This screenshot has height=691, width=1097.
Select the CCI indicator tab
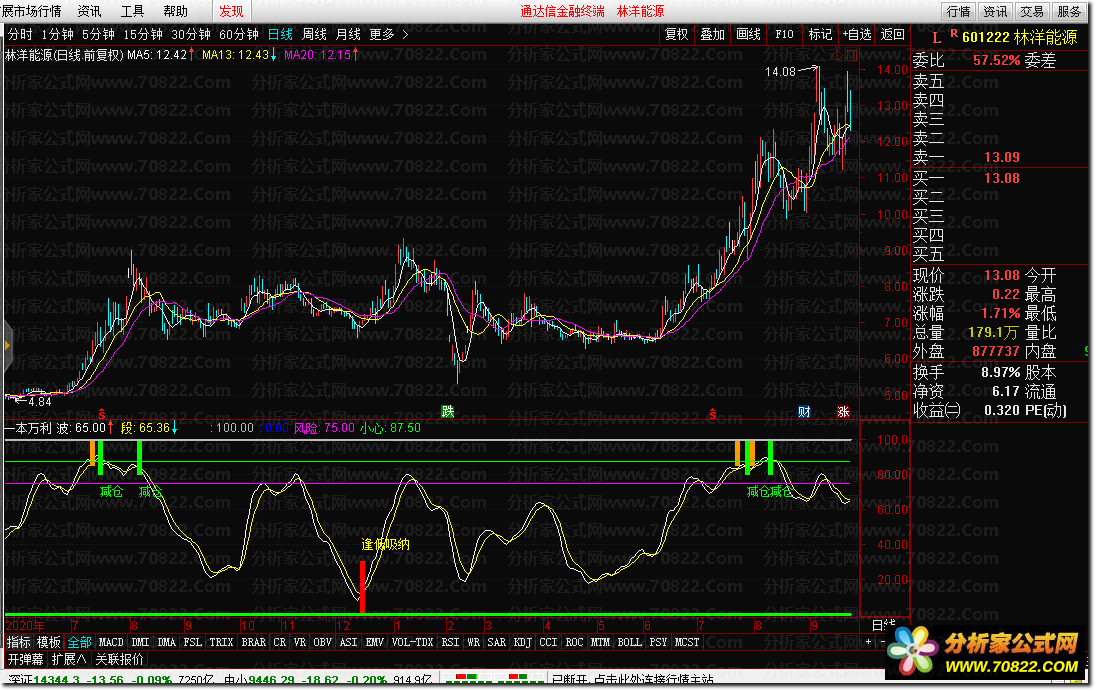548,641
